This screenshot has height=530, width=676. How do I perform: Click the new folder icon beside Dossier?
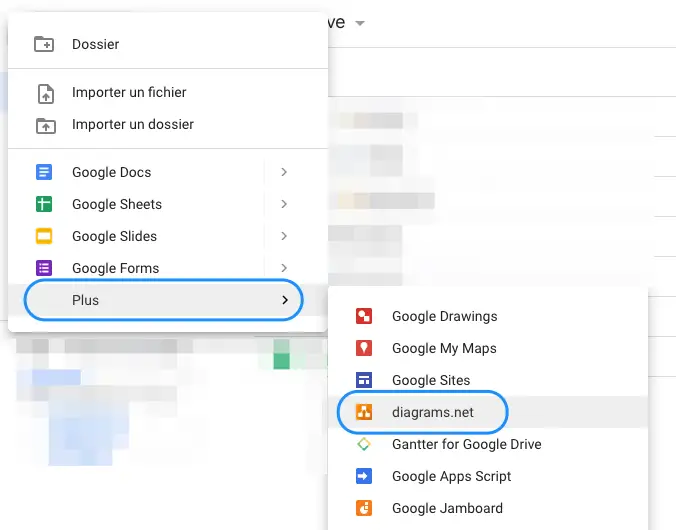pyautogui.click(x=44, y=44)
